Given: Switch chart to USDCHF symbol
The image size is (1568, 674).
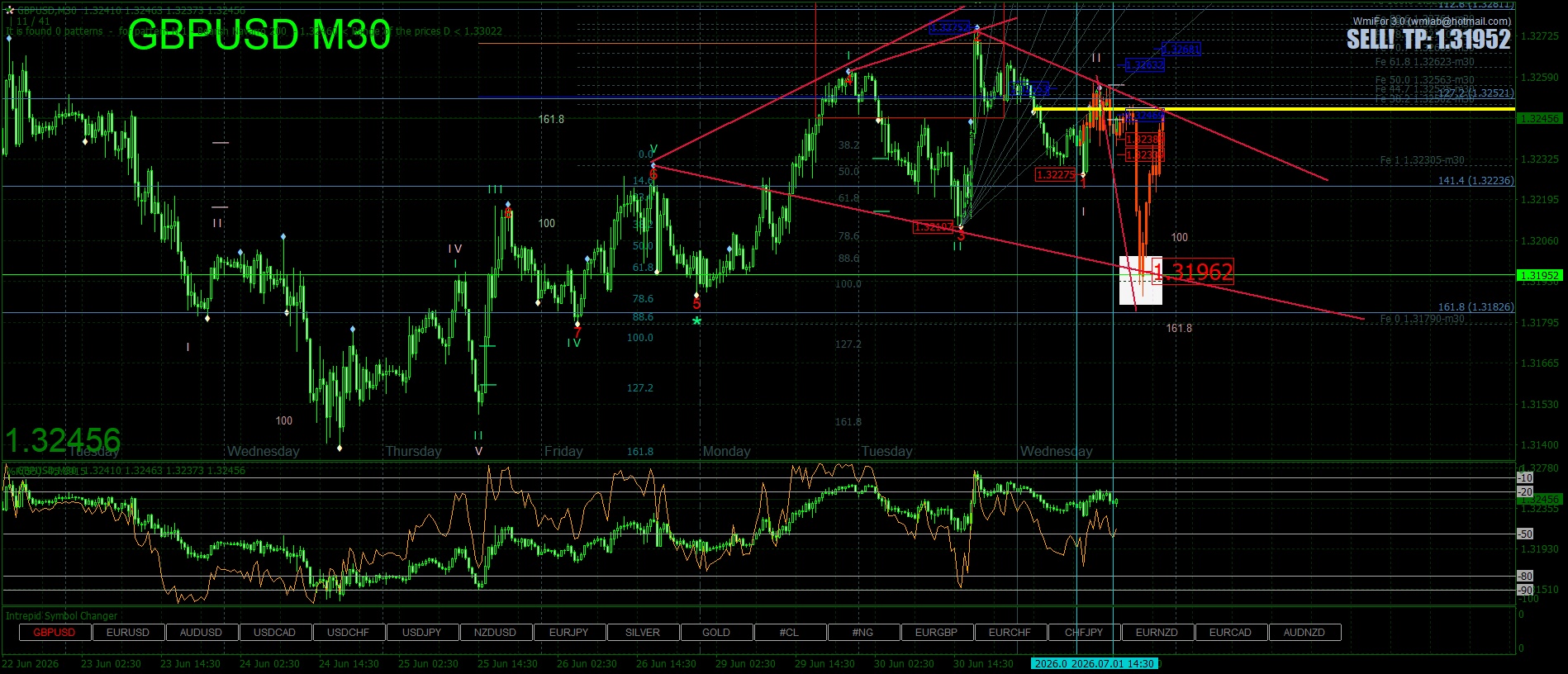Looking at the screenshot, I should click(348, 633).
